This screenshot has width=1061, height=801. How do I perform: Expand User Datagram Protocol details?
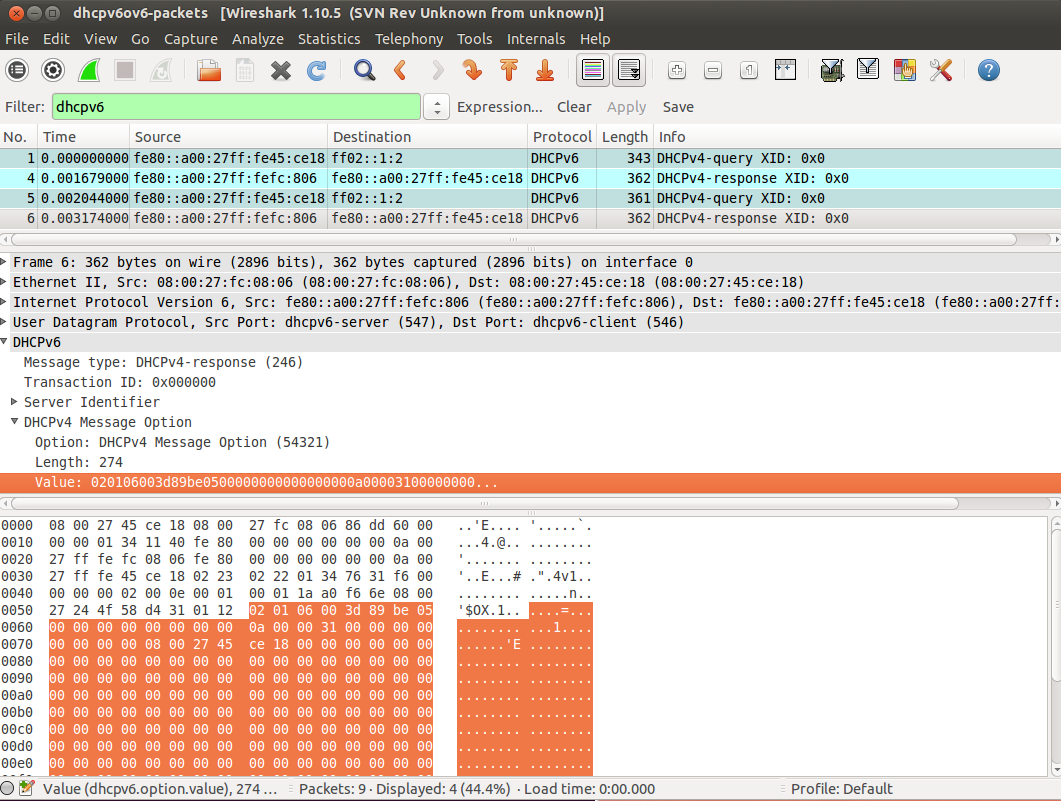click(x=4, y=321)
